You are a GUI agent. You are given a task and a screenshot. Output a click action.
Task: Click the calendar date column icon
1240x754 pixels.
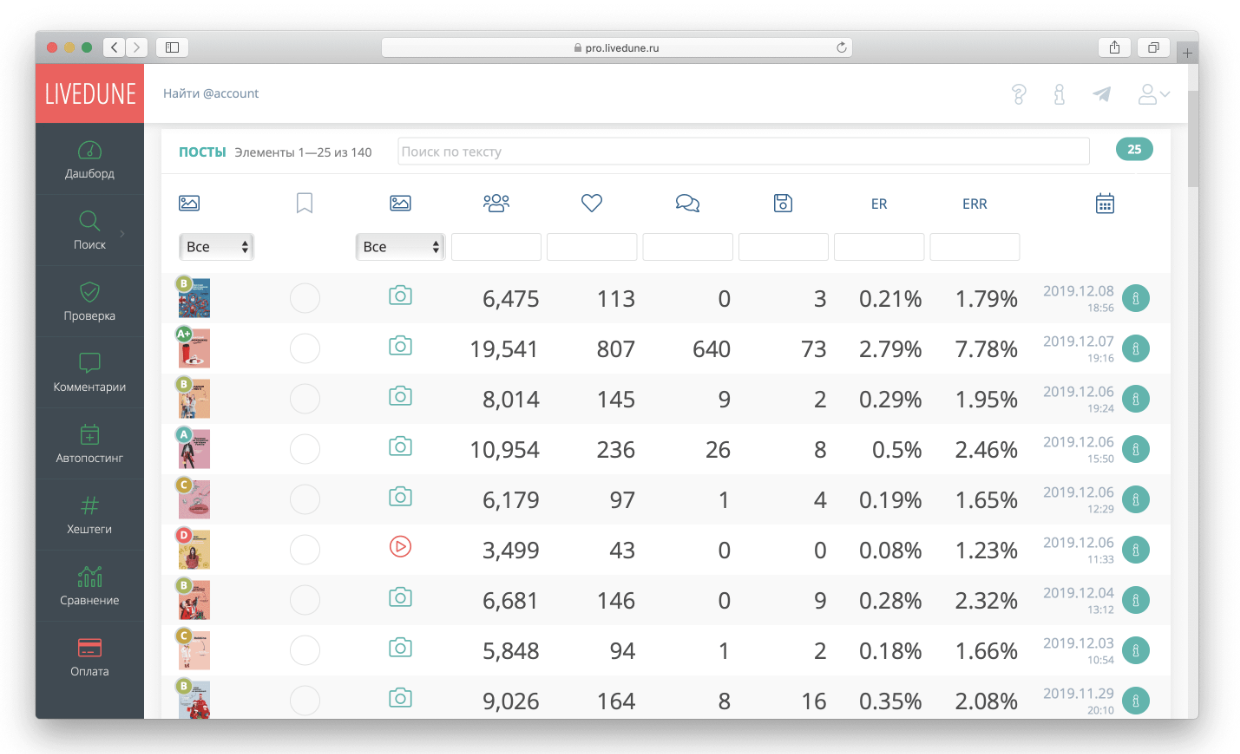click(x=1104, y=203)
